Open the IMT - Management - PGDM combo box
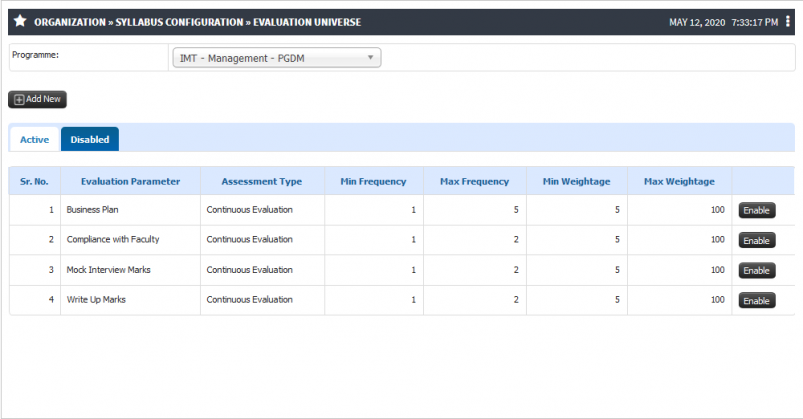The height and width of the screenshot is (419, 803). click(x=277, y=58)
